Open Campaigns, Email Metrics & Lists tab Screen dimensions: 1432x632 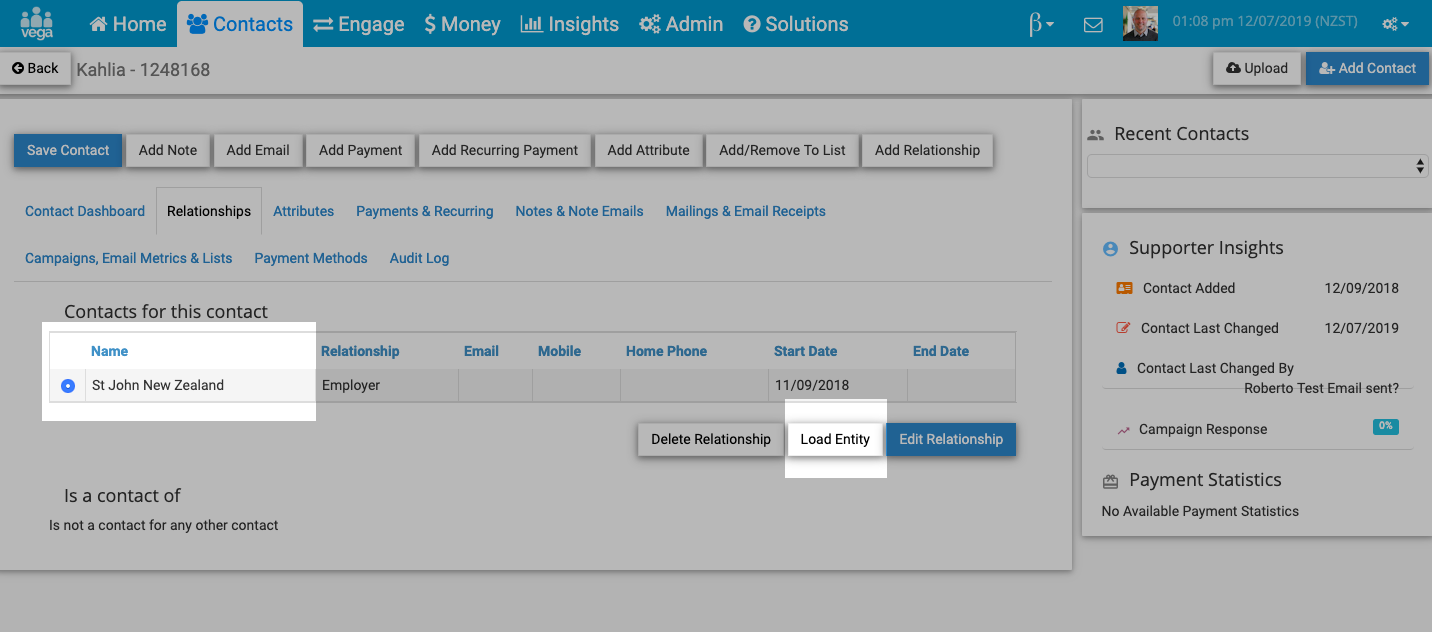(x=129, y=258)
